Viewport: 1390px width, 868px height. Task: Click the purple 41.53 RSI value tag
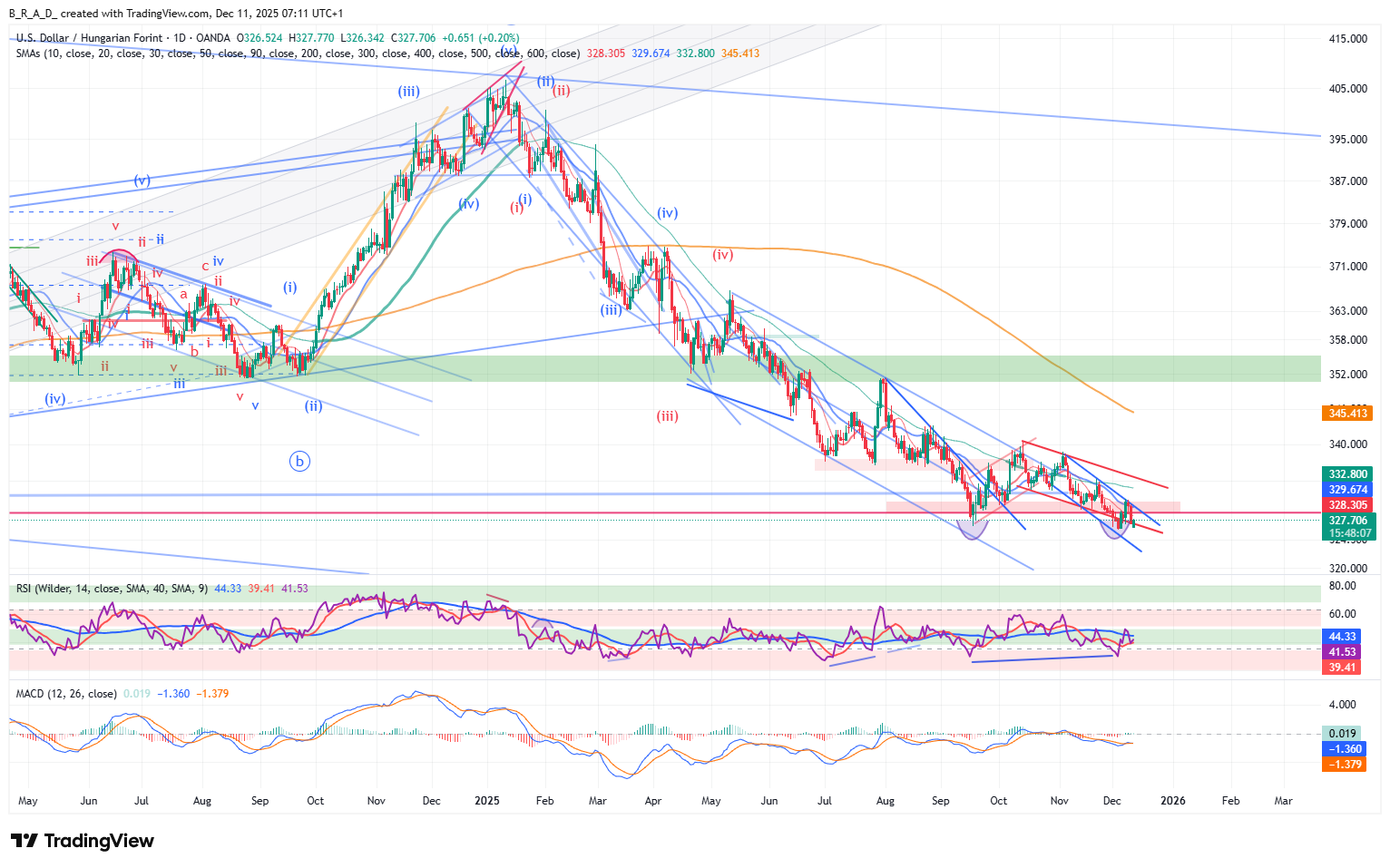1342,652
